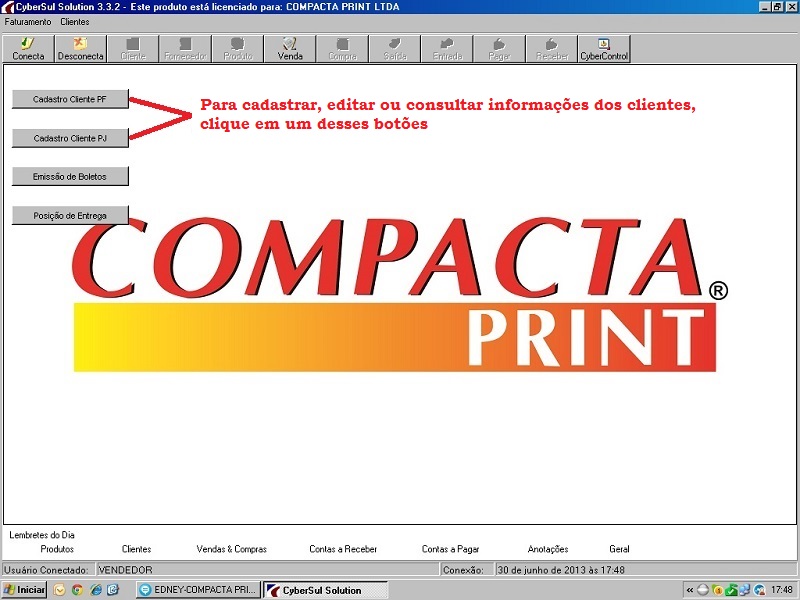The height and width of the screenshot is (600, 800).
Task: Open the Compra toolbar icon
Action: (342, 49)
